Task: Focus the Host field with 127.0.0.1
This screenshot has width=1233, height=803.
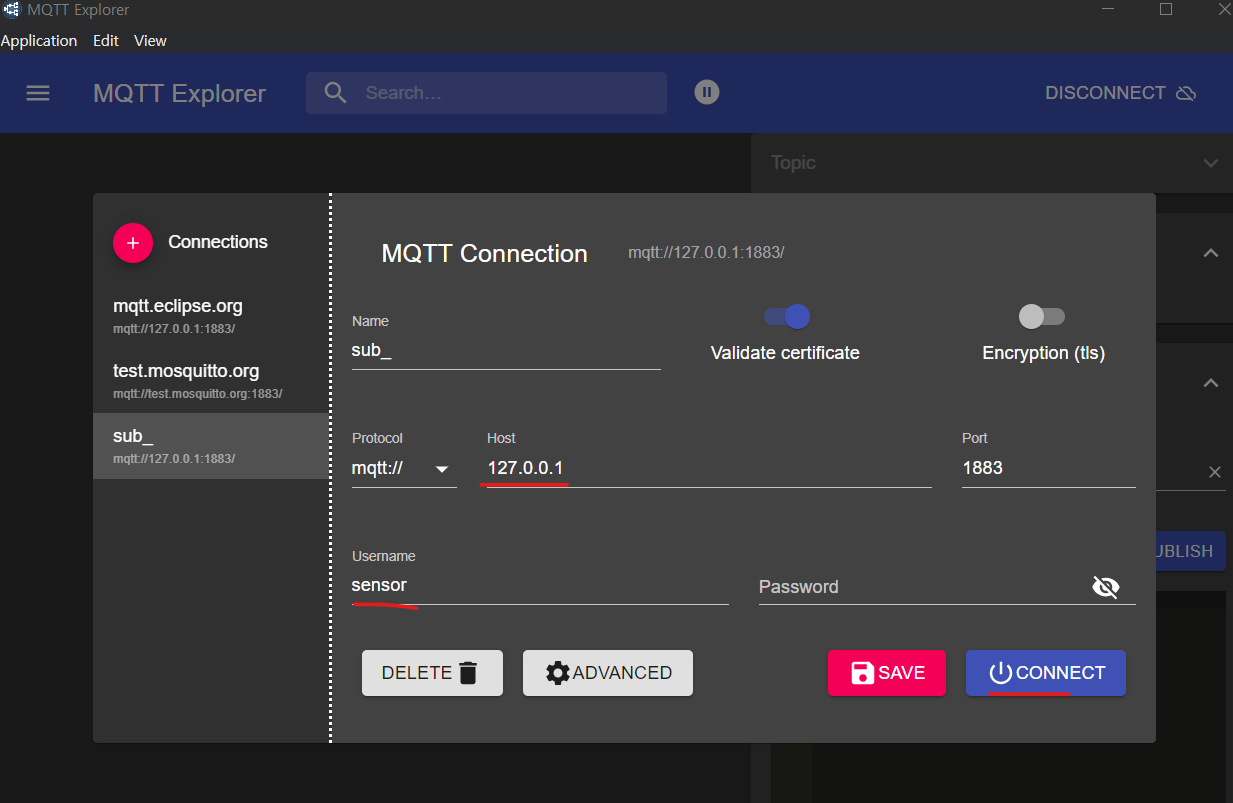Action: coord(709,468)
